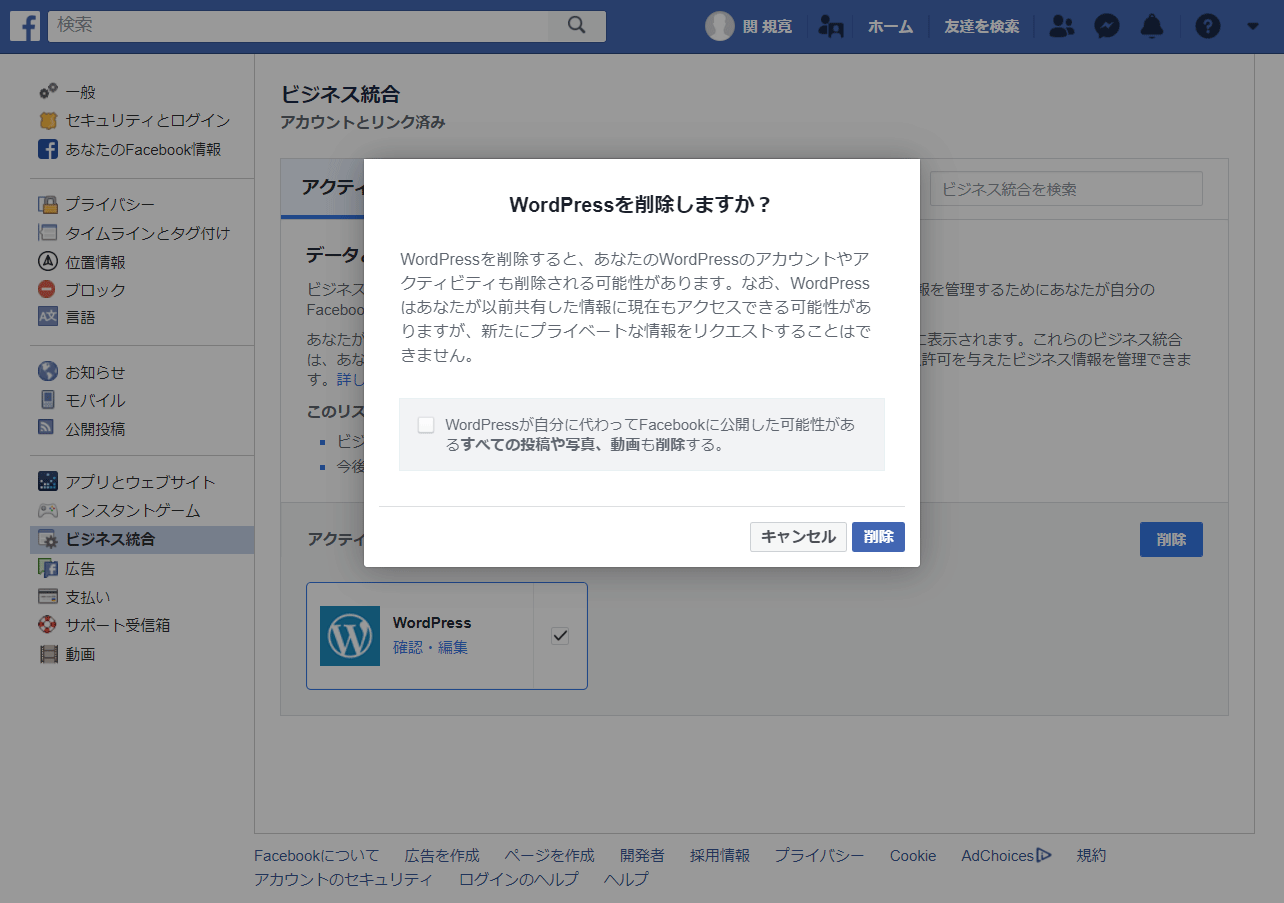1284x903 pixels.
Task: Click the footer プライバシー link
Action: 820,856
